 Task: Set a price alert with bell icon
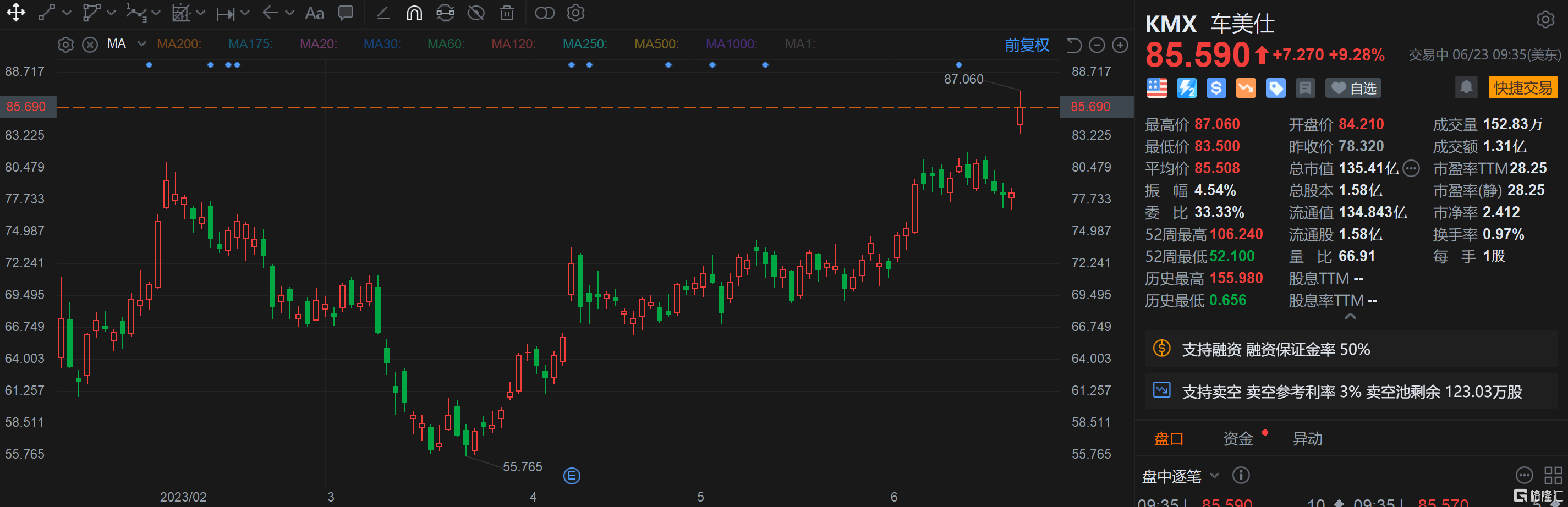tap(1466, 87)
